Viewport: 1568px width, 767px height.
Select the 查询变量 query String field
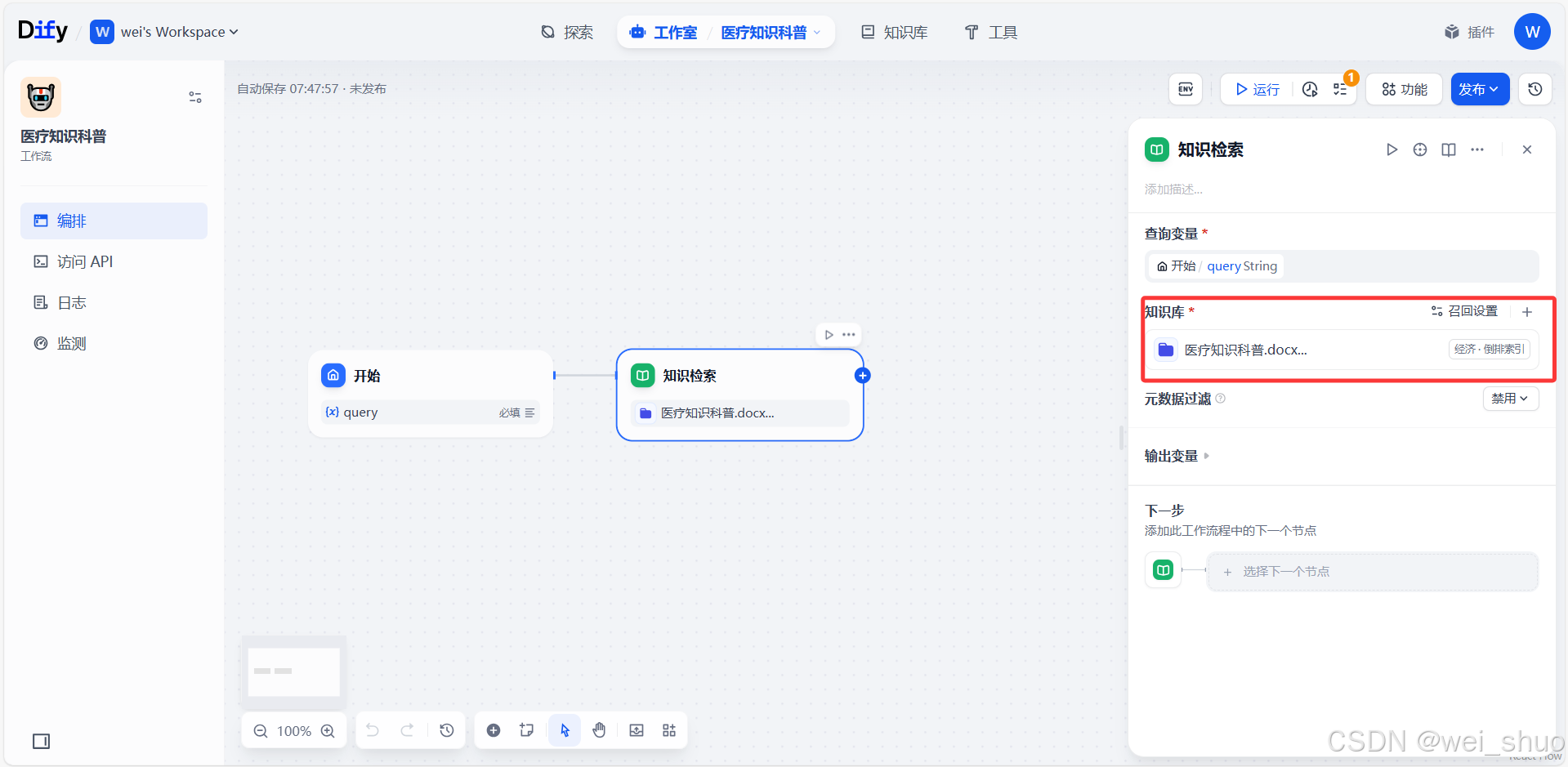coord(1341,266)
